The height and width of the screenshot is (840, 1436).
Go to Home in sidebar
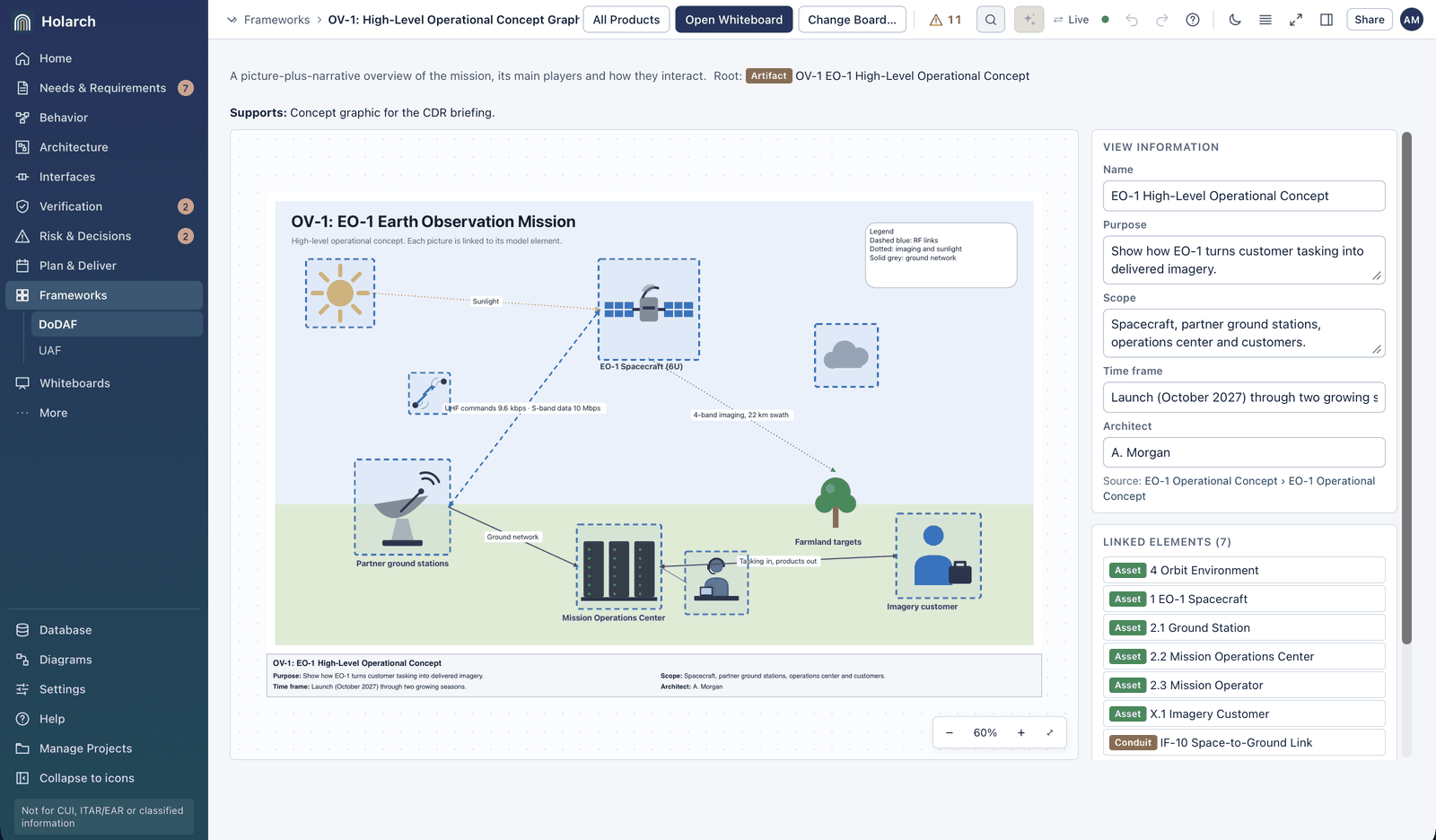(104, 58)
